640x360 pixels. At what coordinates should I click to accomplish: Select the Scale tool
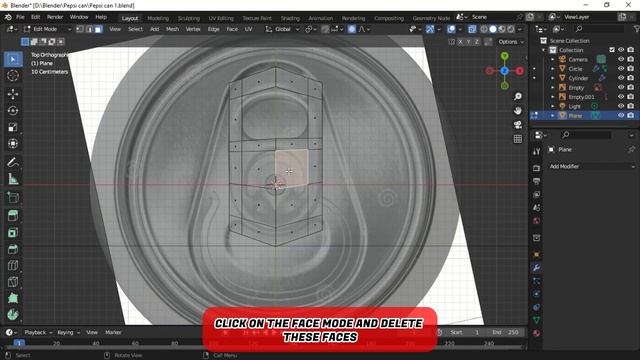(13, 127)
